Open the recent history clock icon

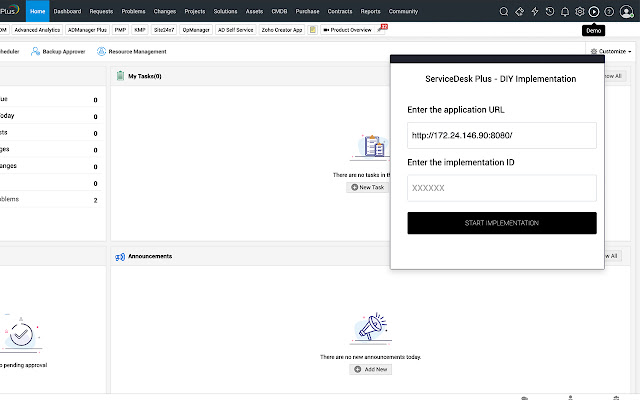point(550,11)
